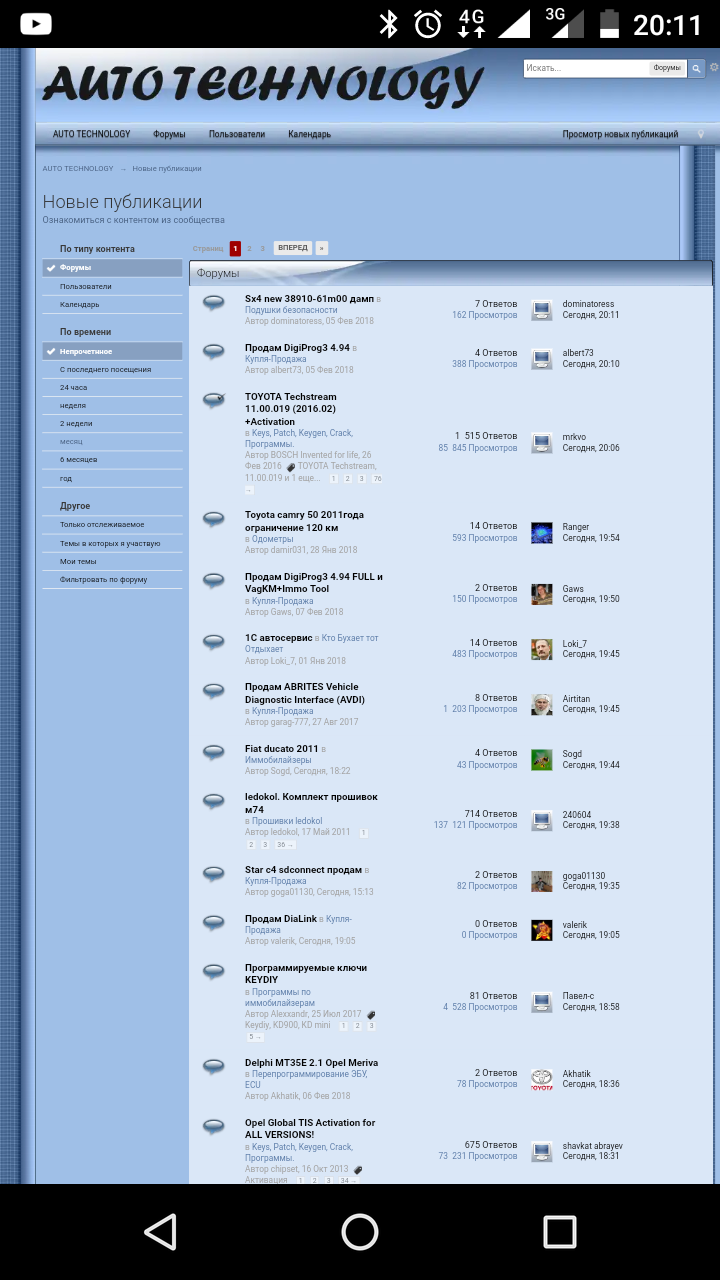Open AUTO TECHNOLOGY nav menu item
Screen dimensions: 720x1280
tap(91, 134)
